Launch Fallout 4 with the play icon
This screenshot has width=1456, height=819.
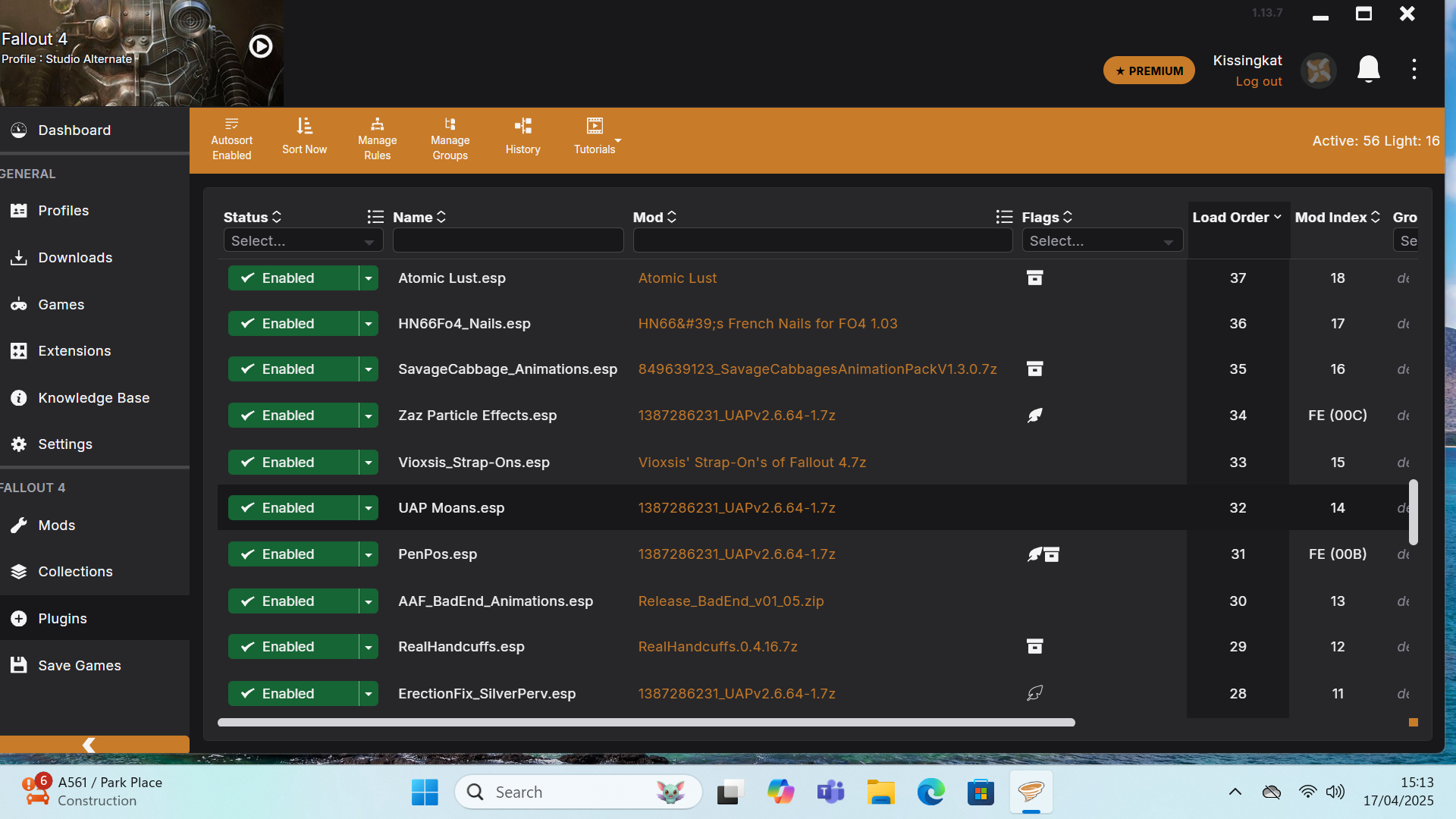[260, 46]
